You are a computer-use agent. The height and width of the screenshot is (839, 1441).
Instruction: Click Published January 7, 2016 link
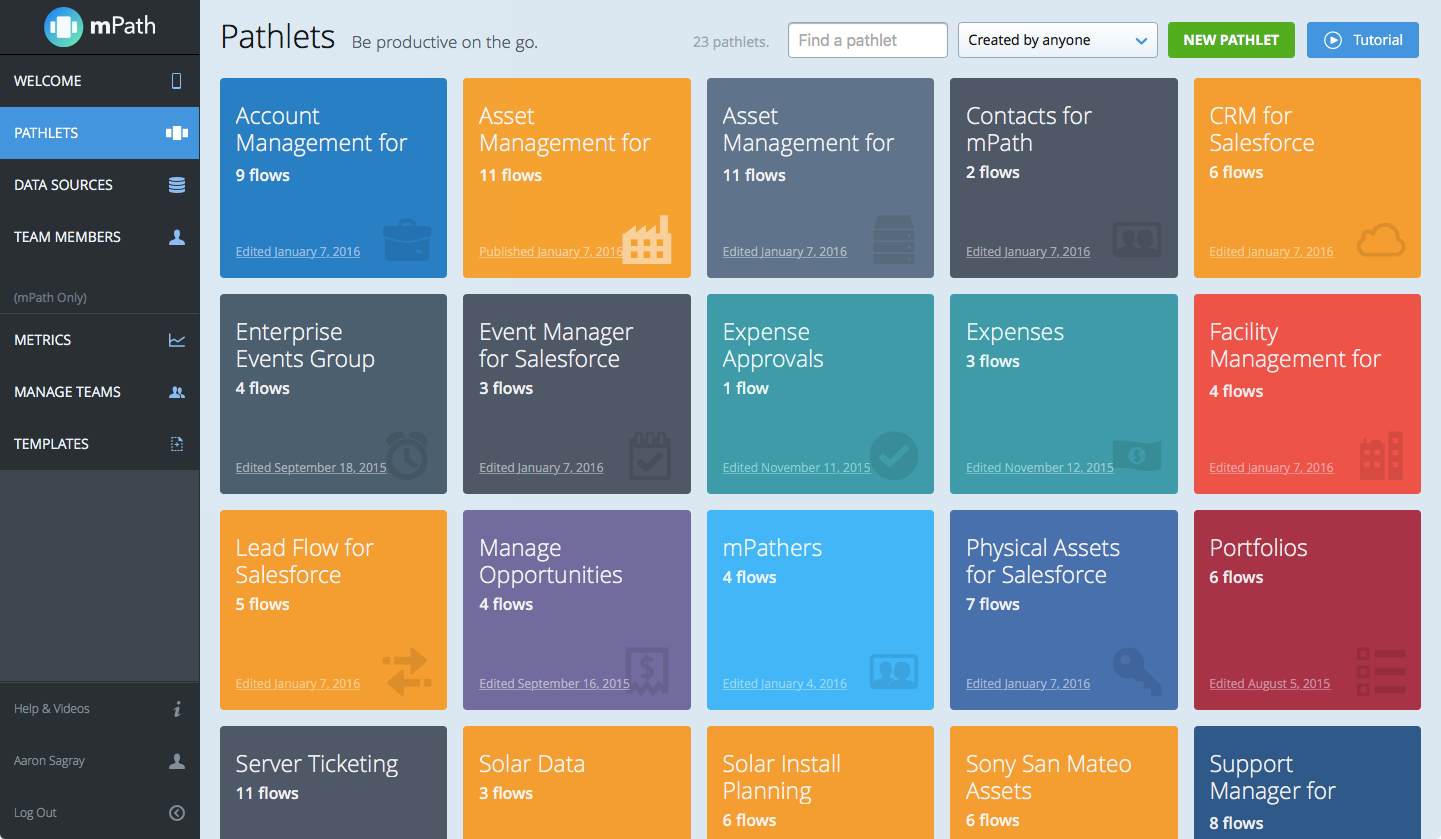click(x=551, y=252)
